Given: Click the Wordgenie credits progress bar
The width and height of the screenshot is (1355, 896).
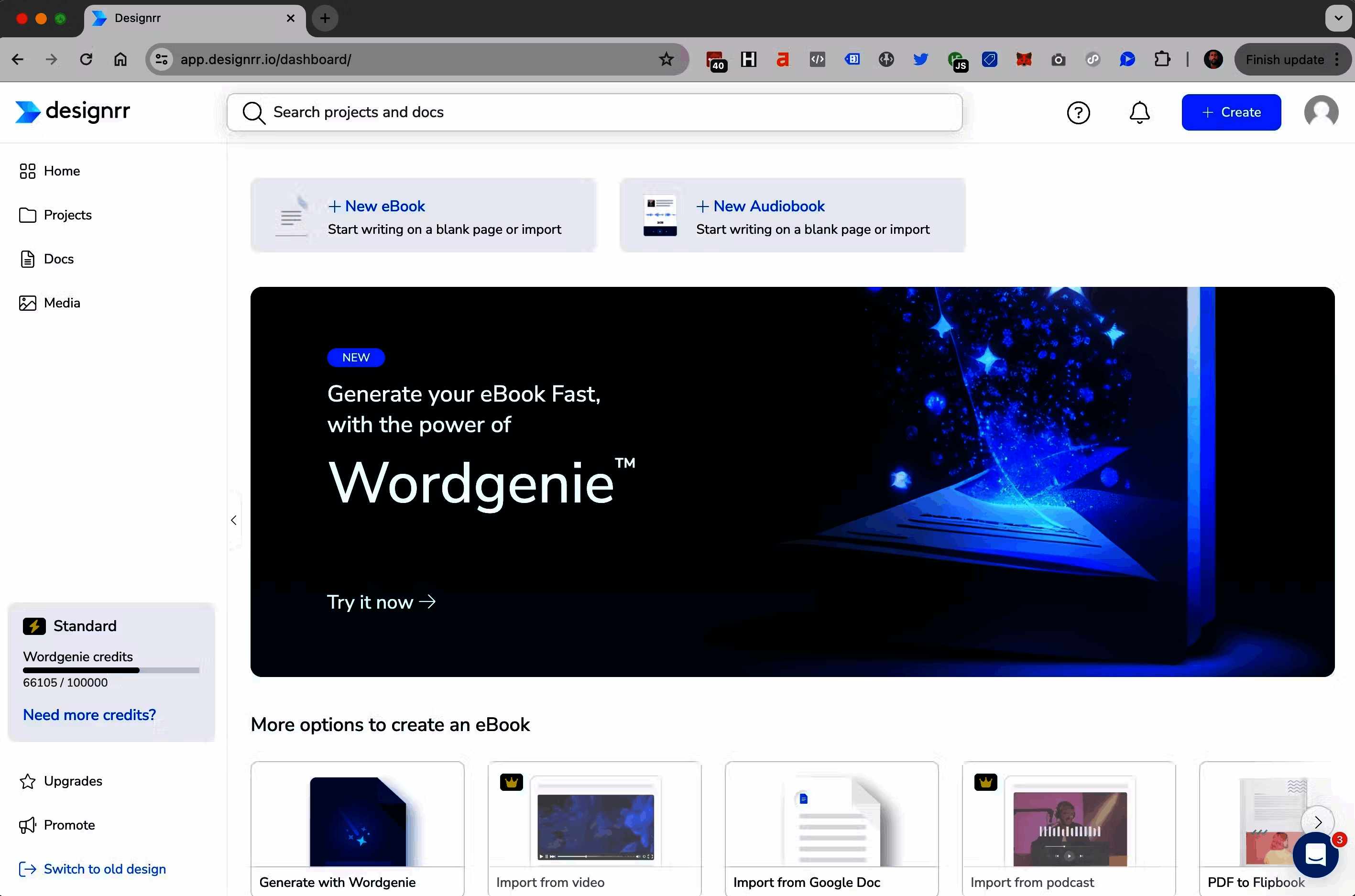Looking at the screenshot, I should [x=111, y=670].
